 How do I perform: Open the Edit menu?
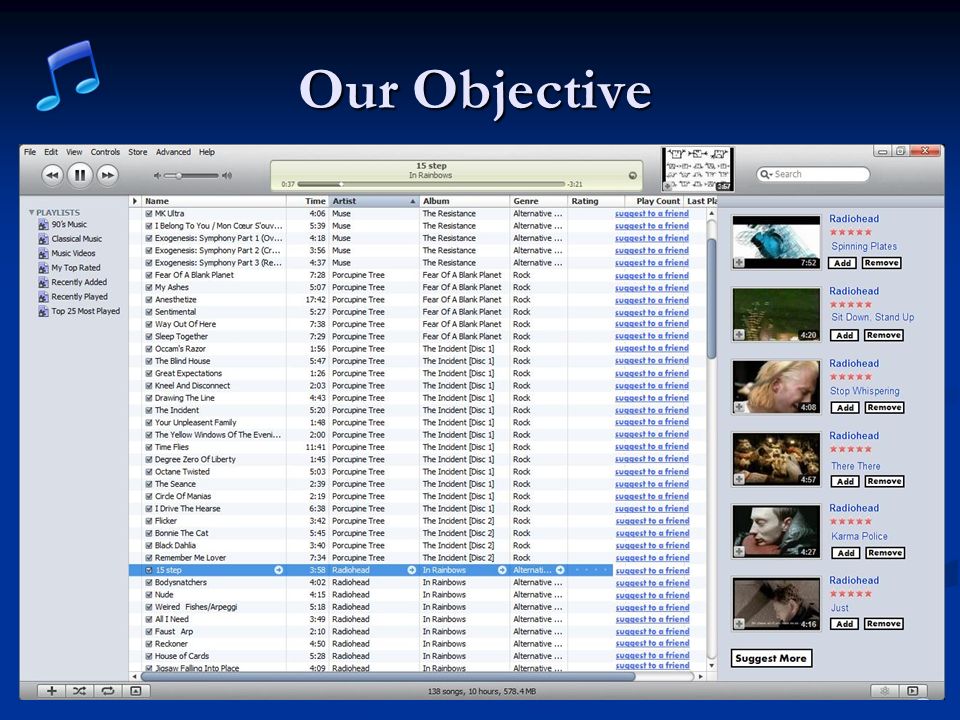[x=51, y=152]
